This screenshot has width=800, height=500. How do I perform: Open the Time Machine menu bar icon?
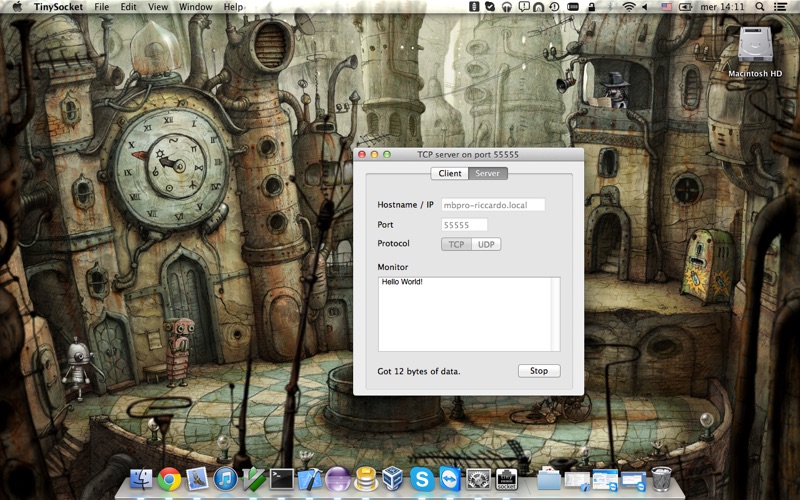(x=555, y=7)
